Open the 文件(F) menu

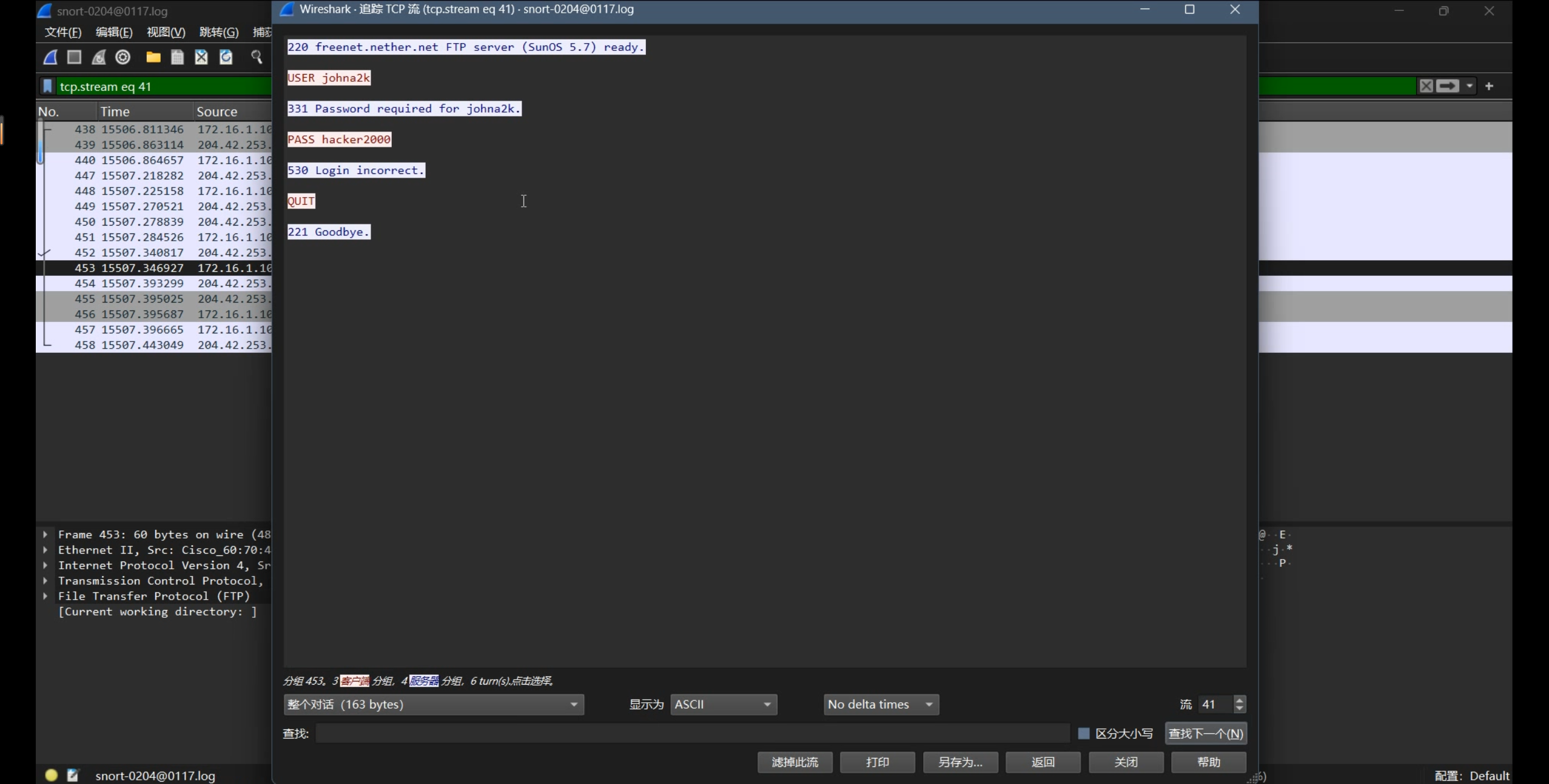[62, 32]
